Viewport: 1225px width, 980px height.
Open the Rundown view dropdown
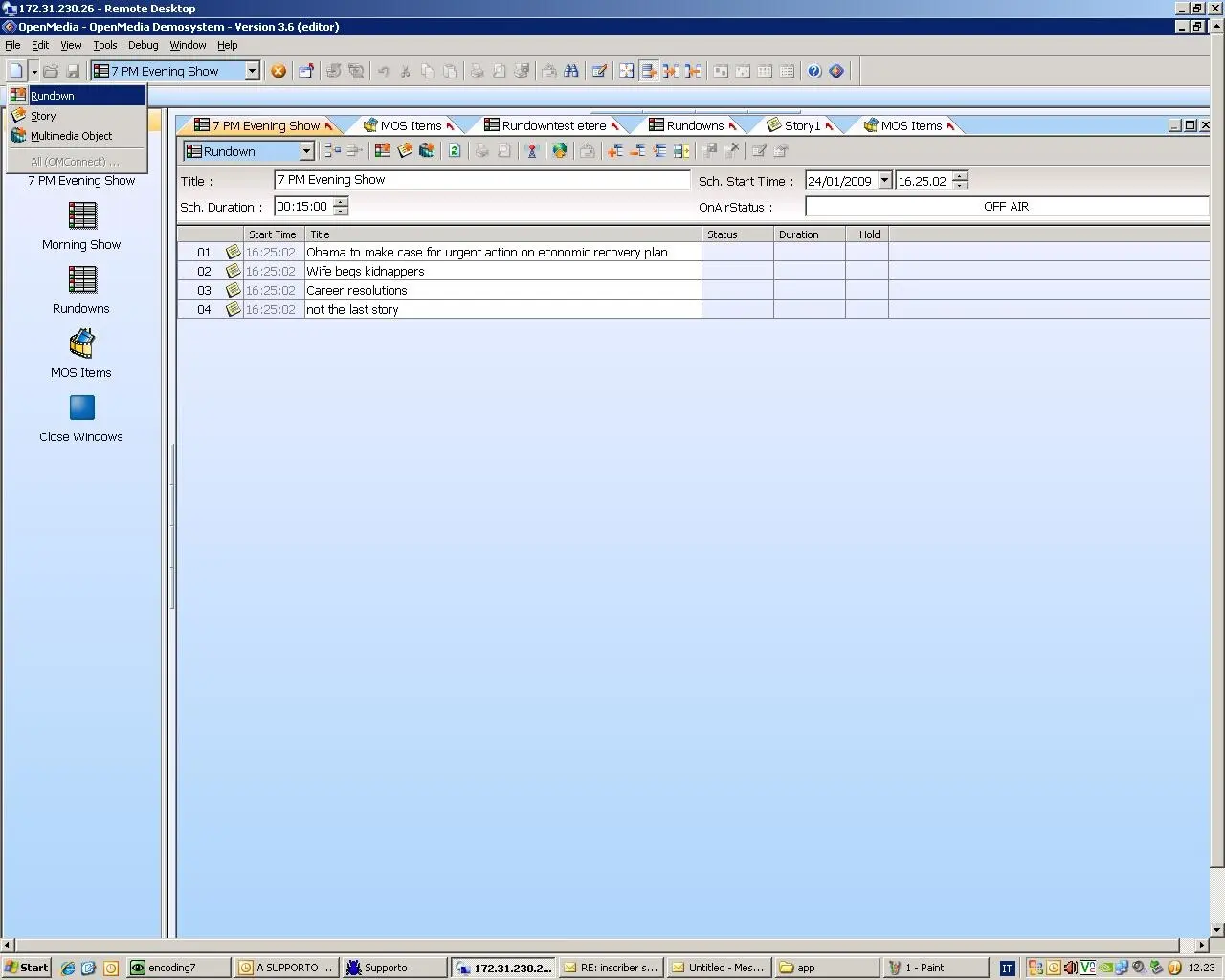point(306,151)
